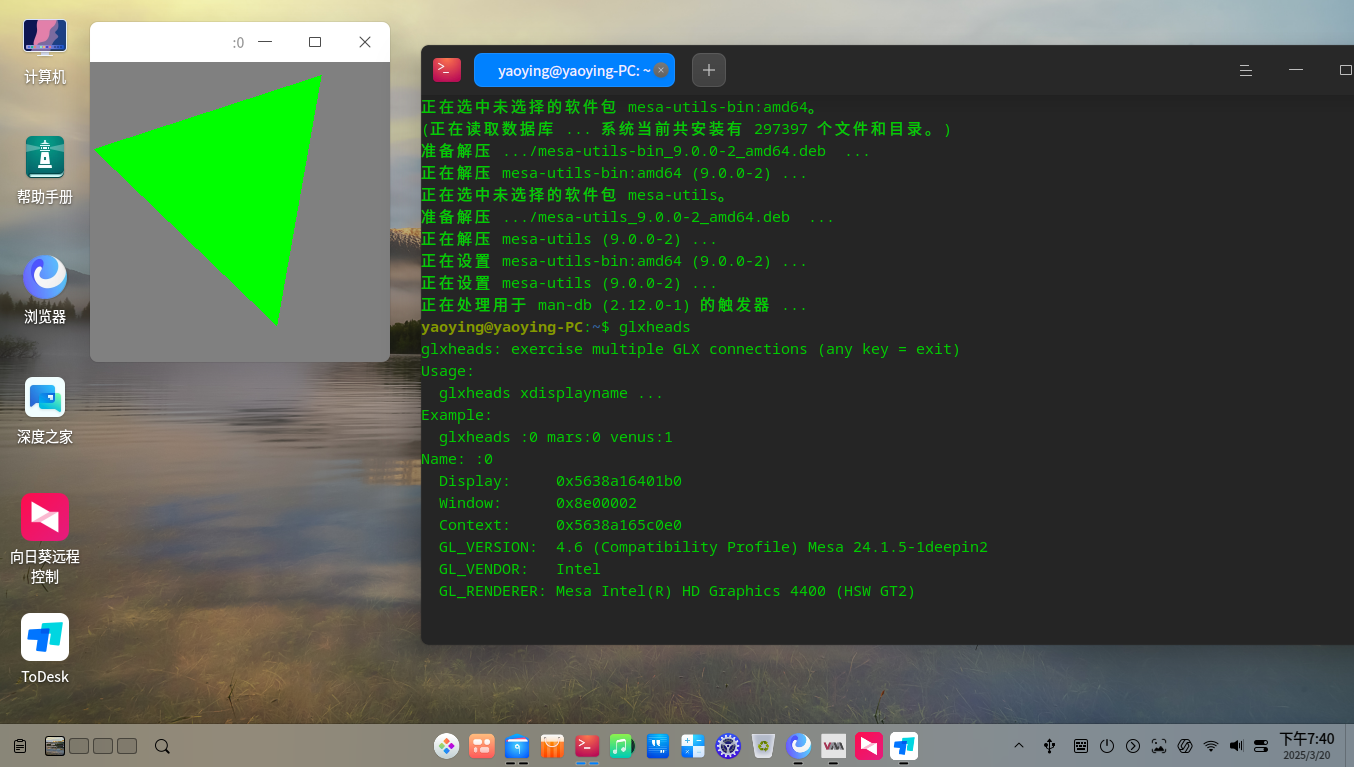
Task: Open the gear-shaped control center in the dock
Action: point(728,746)
